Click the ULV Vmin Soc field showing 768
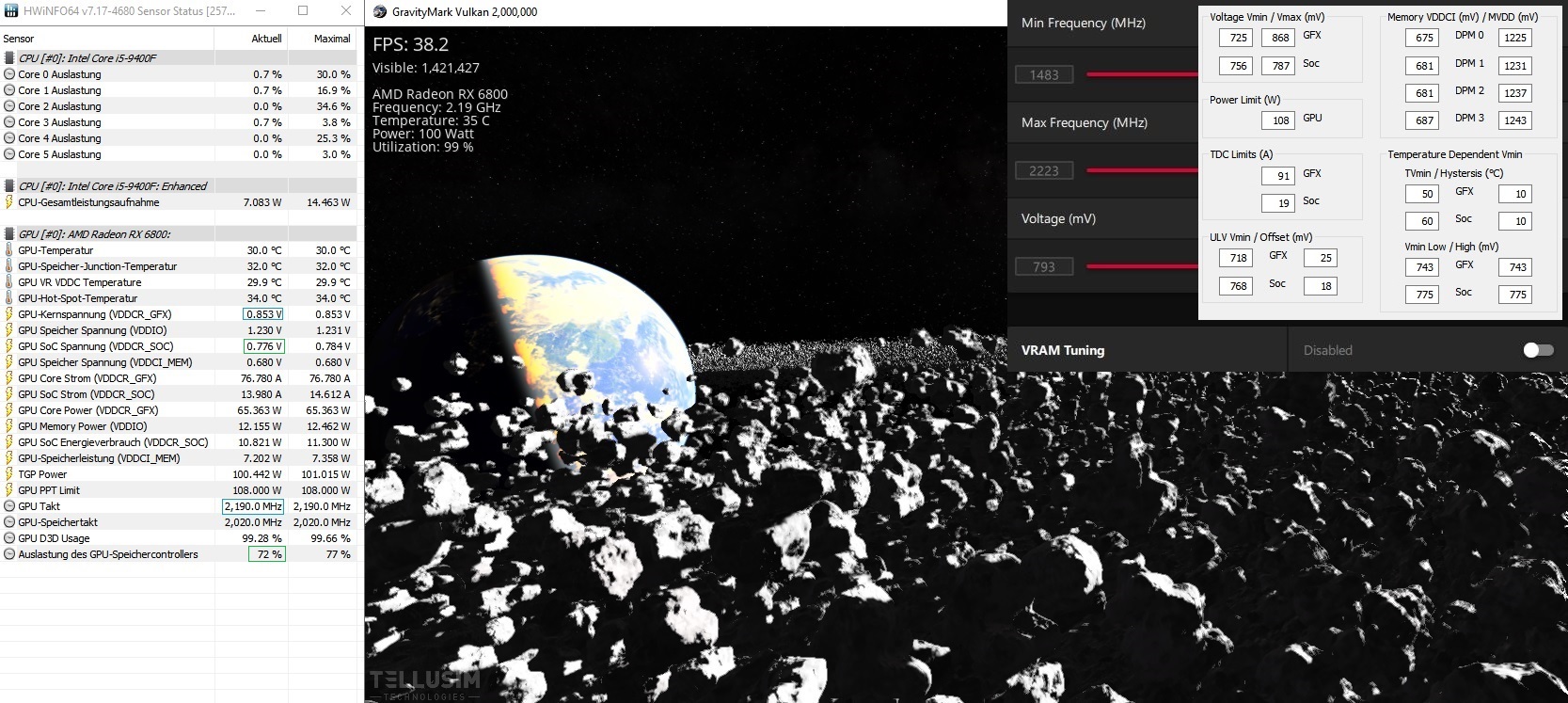1568x703 pixels. (x=1236, y=286)
